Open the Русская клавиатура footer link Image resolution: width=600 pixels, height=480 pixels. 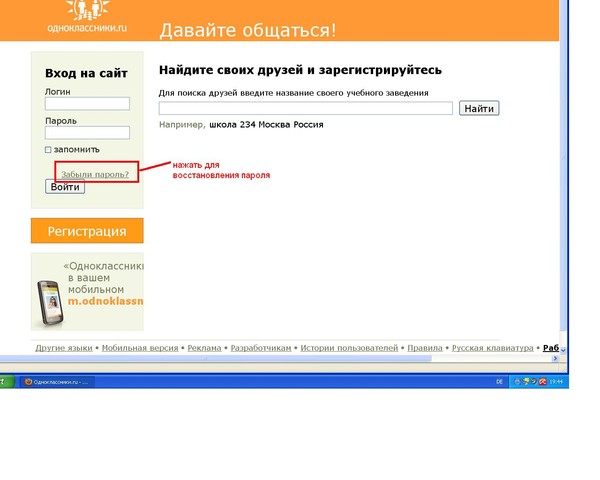[x=492, y=348]
